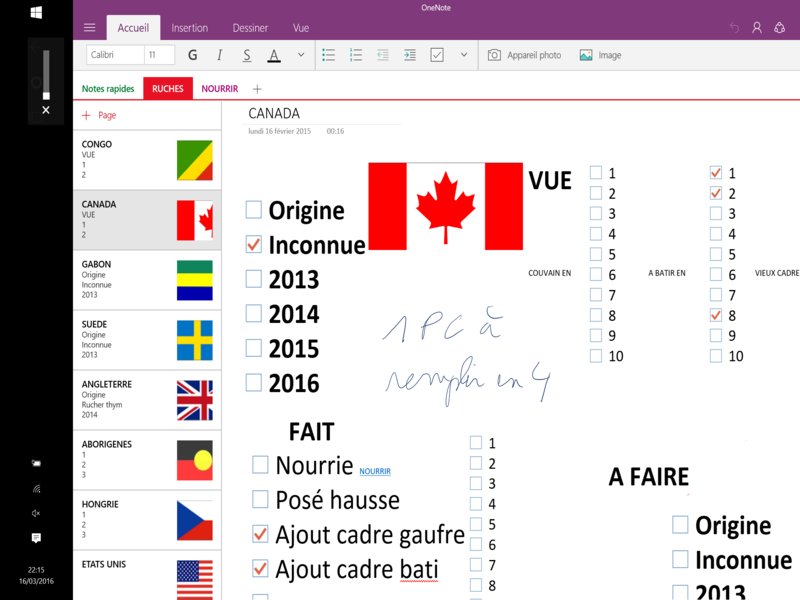This screenshot has height=600, width=800.
Task: Uncheck the Inconnue checkbox
Action: coord(254,244)
